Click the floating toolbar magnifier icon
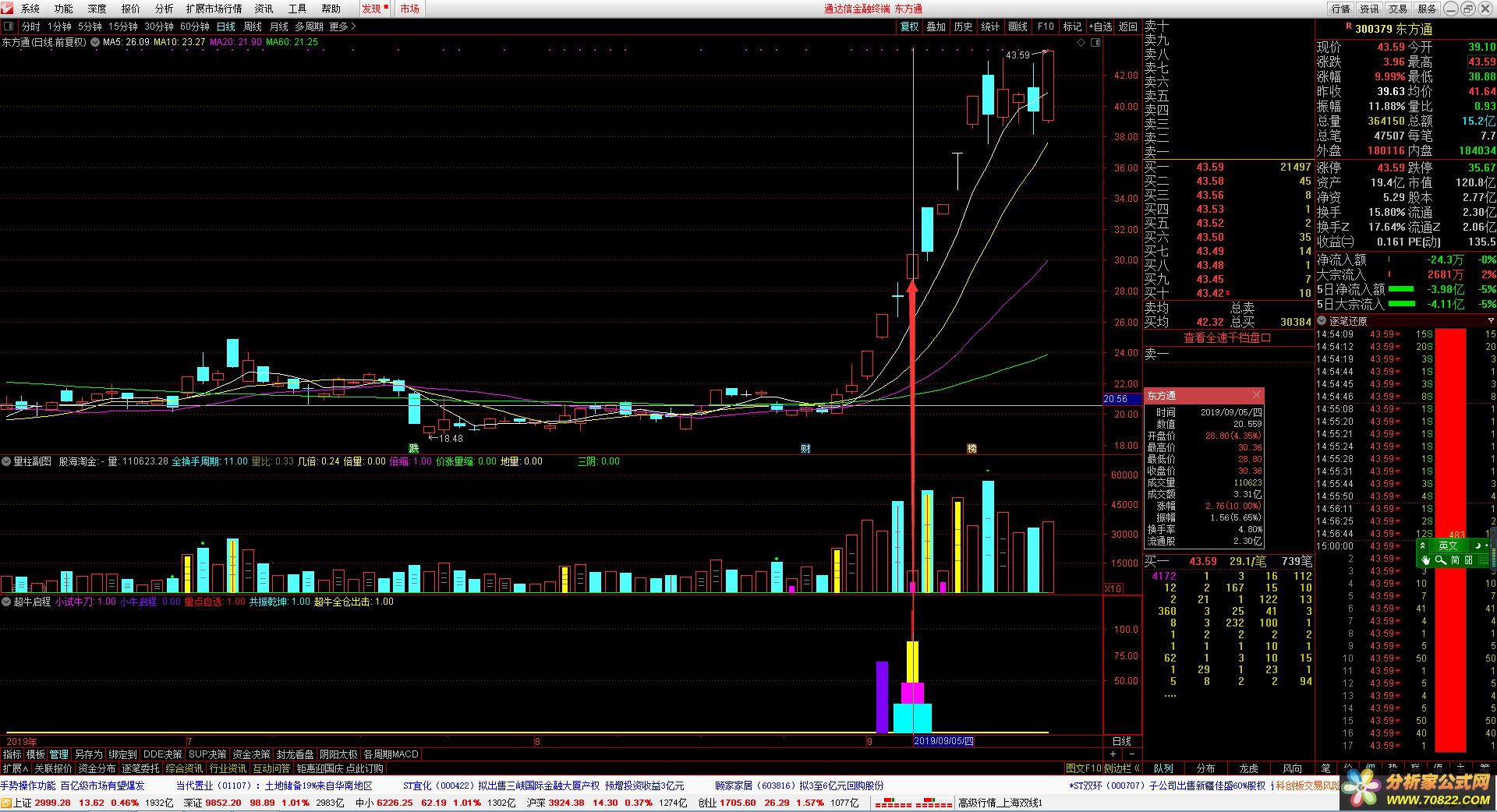Image resolution: width=1497 pixels, height=812 pixels. click(x=1441, y=560)
